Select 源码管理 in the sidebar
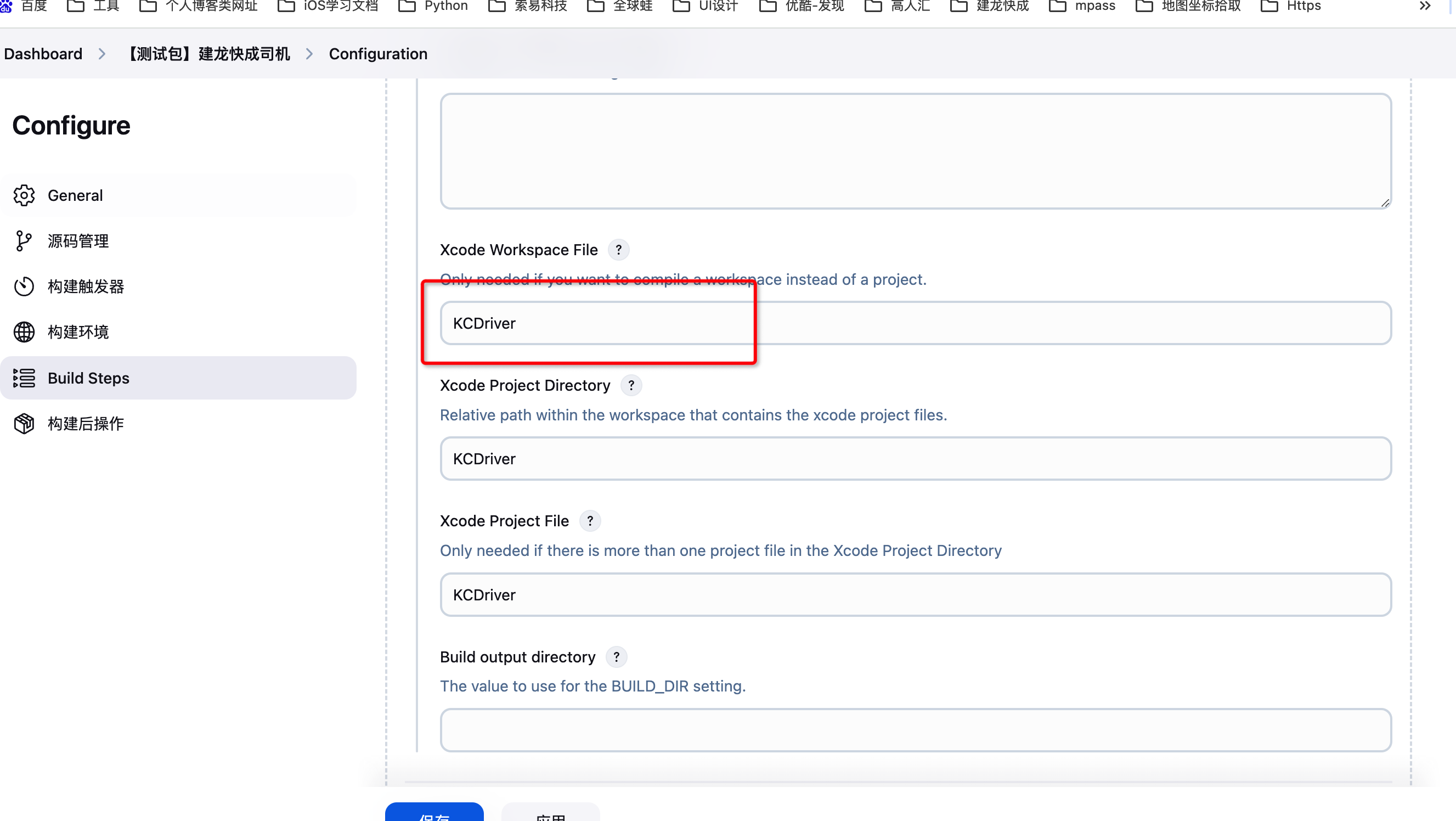The width and height of the screenshot is (1456, 821). pos(179,241)
